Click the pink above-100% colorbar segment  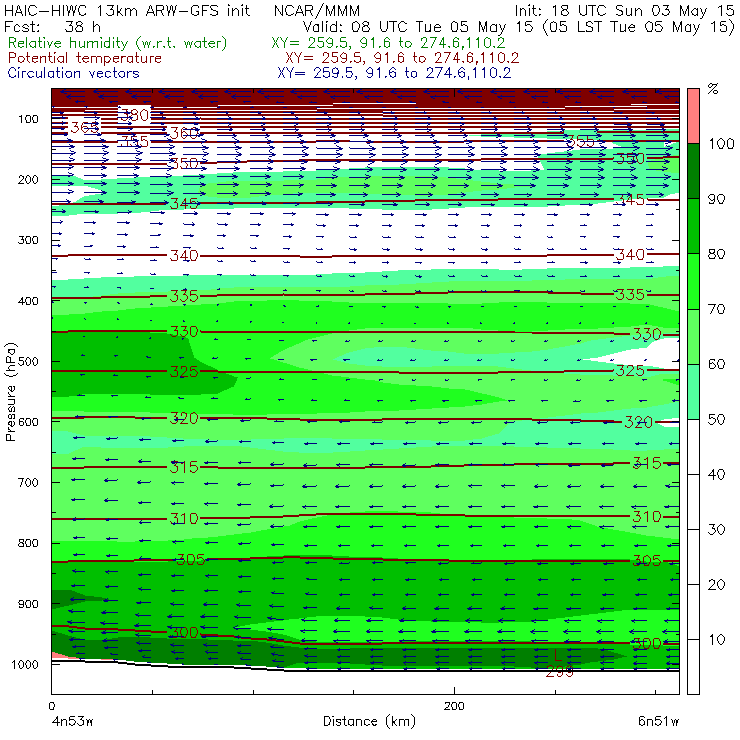(x=693, y=116)
